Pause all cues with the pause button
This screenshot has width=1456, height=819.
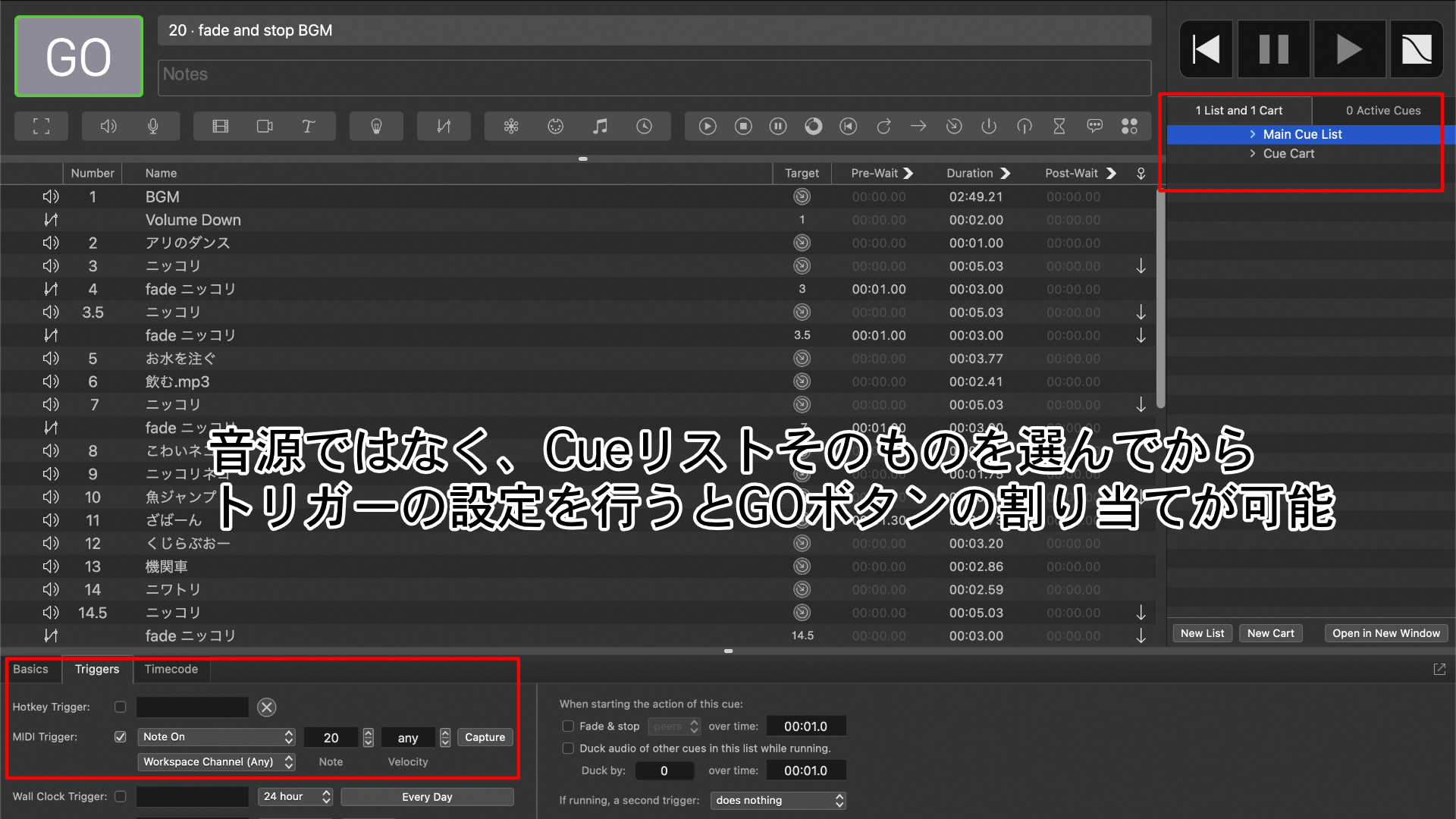(1274, 50)
